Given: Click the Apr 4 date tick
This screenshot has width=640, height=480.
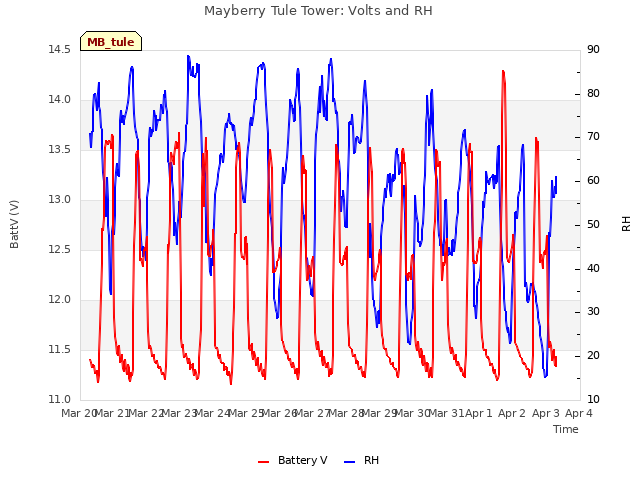Looking at the screenshot, I should [579, 413].
